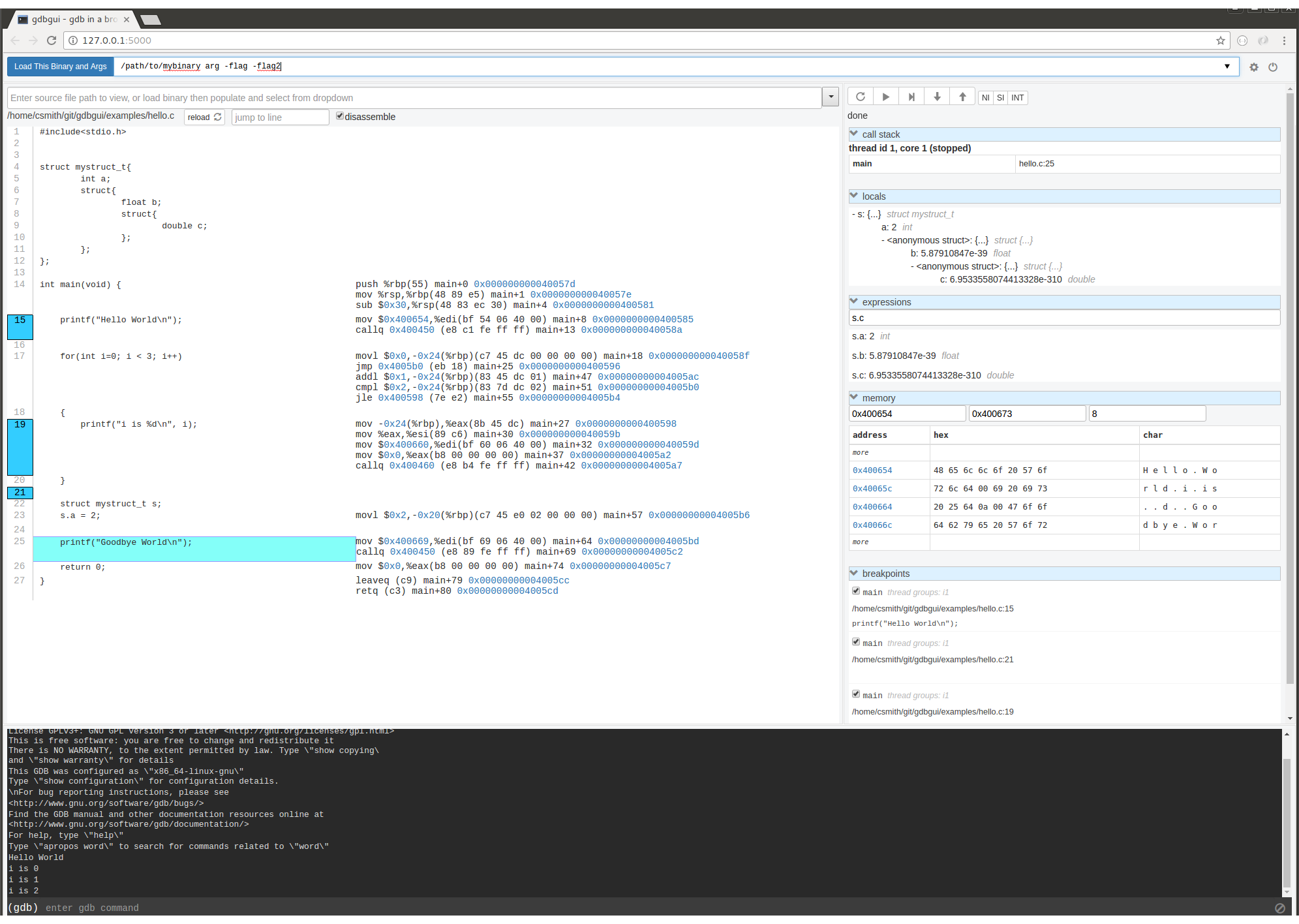Restart the program with the circular arrow icon
Image resolution: width=1299 pixels, height=924 pixels.
click(860, 96)
